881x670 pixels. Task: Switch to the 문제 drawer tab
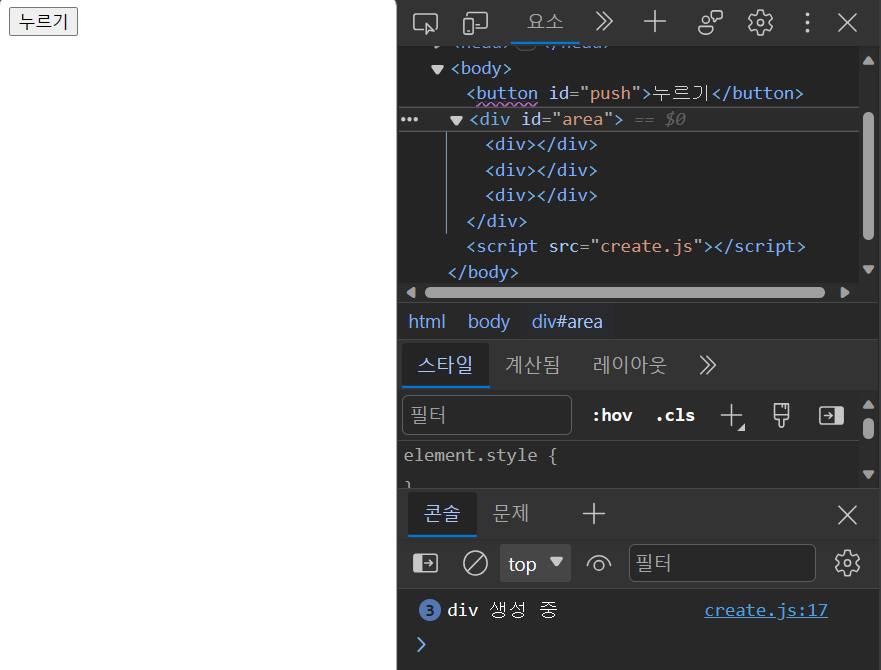point(510,514)
